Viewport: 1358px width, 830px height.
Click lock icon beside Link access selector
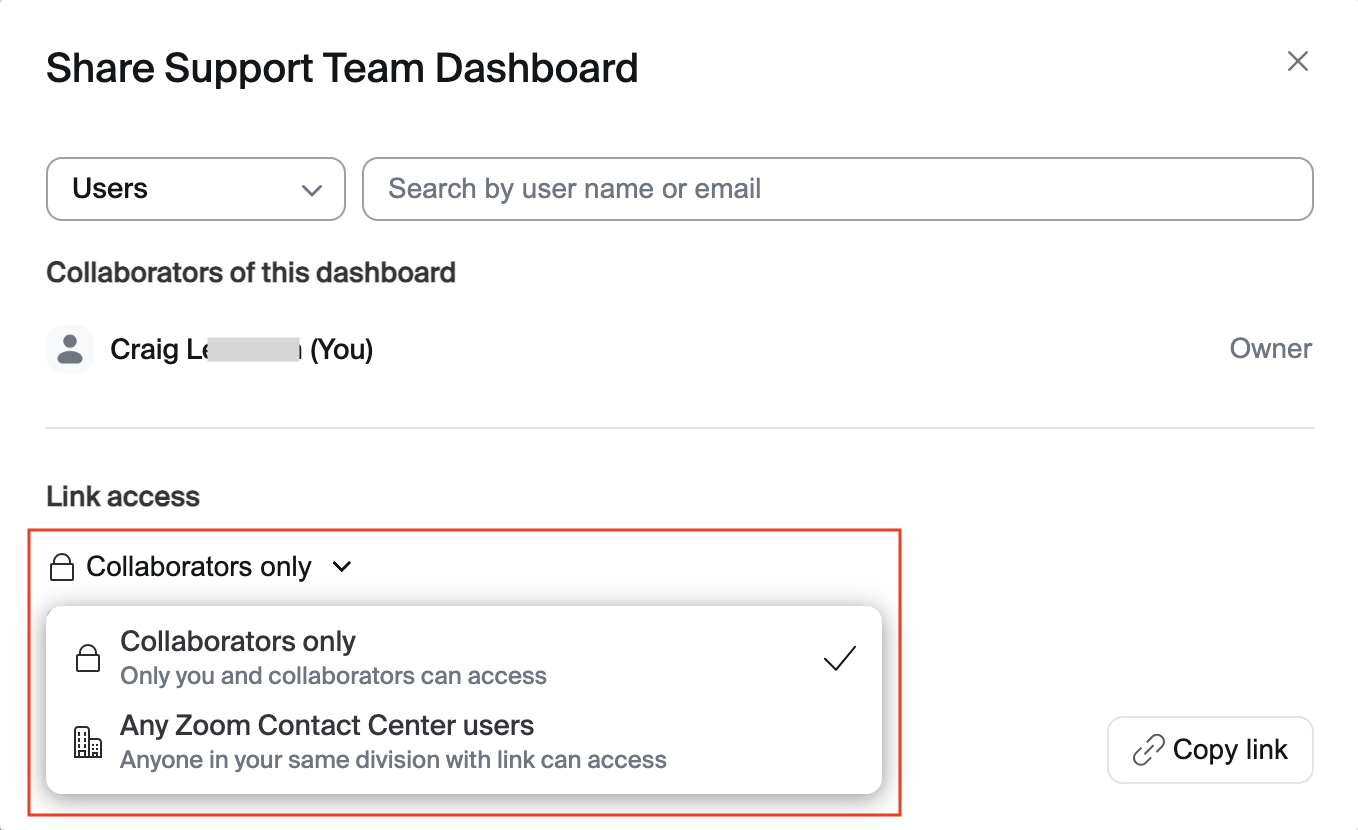click(x=62, y=568)
